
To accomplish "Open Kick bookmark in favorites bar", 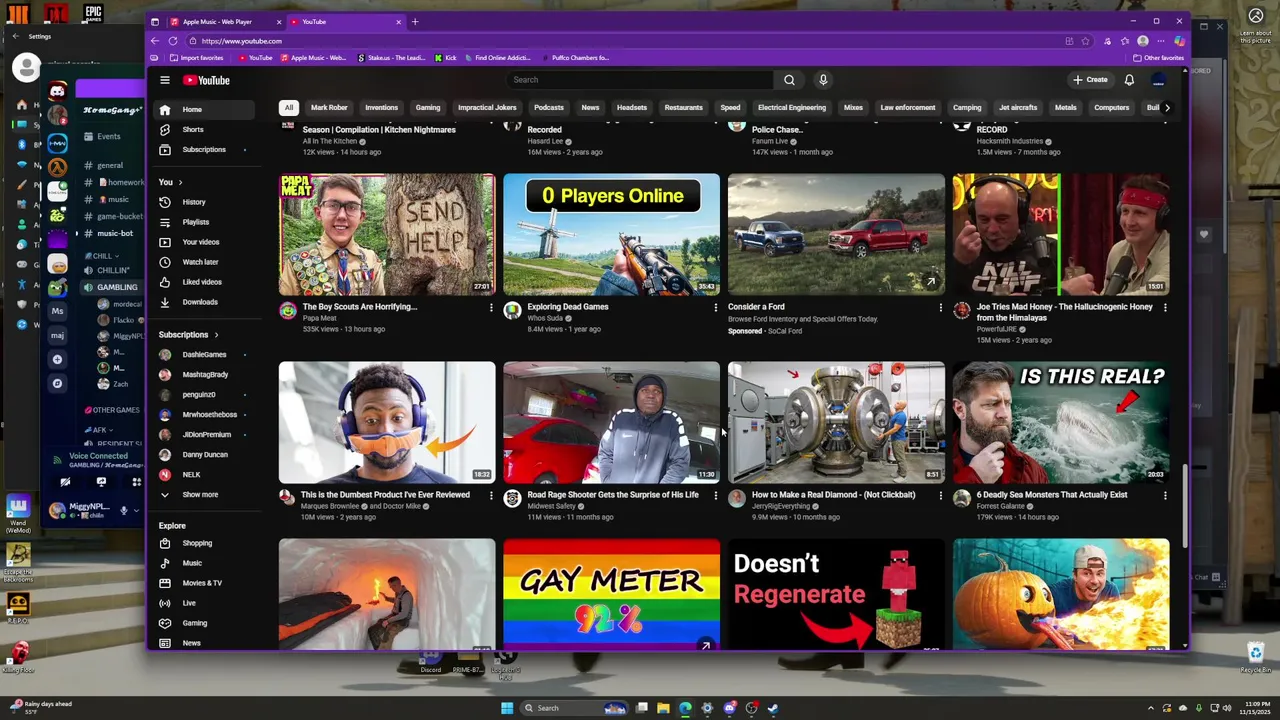I will tap(446, 58).
